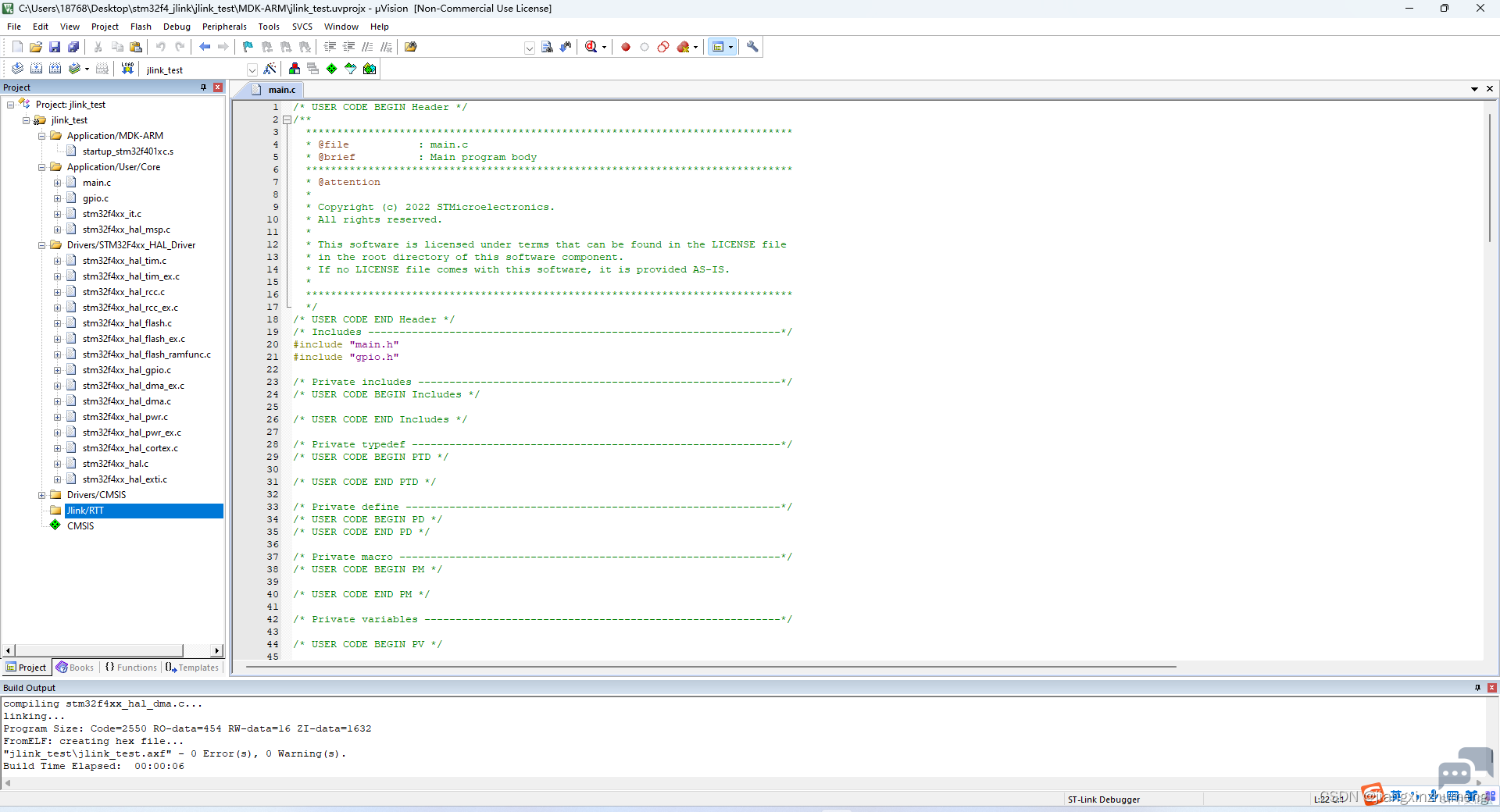
Task: Toggle pin on Project panel
Action: (x=204, y=87)
